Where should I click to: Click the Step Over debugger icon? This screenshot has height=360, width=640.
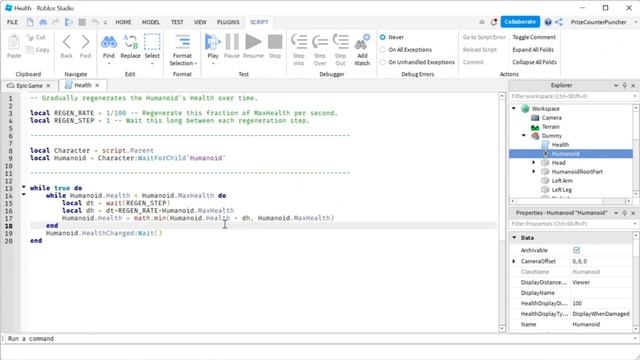pyautogui.click(x=320, y=42)
